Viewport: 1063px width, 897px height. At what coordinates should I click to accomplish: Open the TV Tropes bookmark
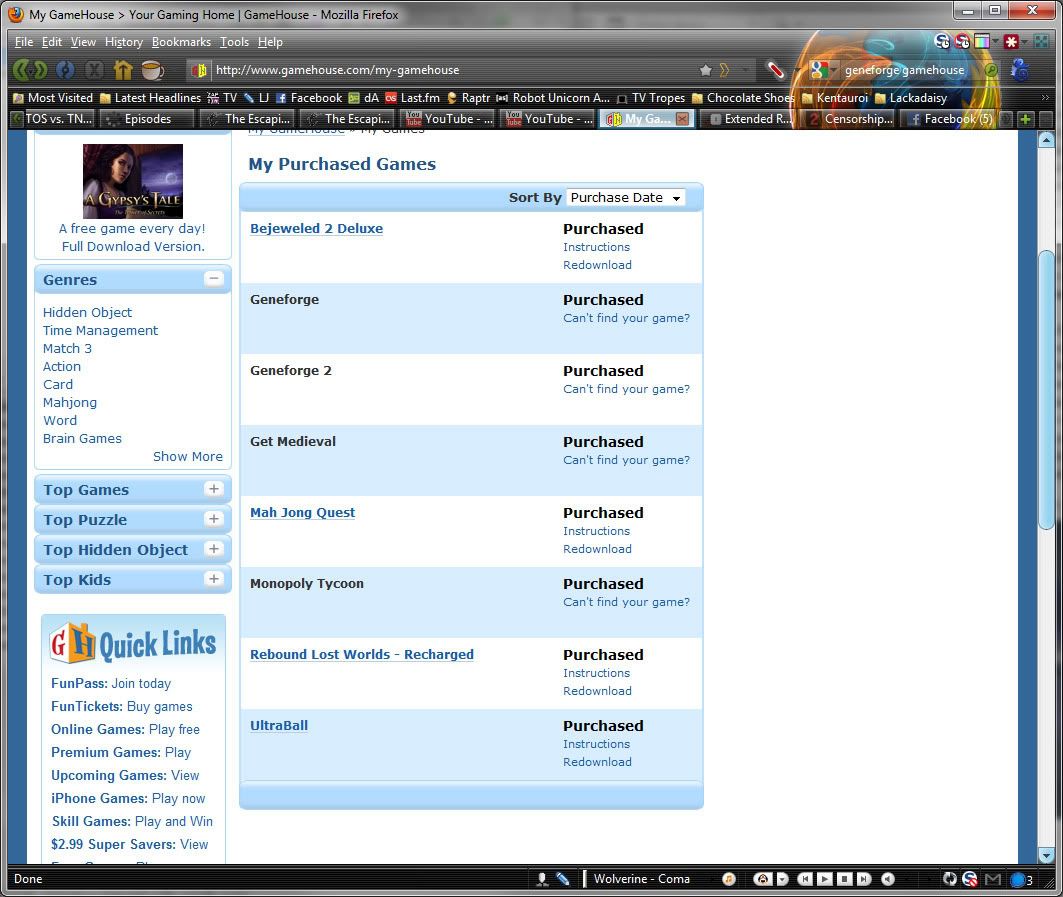[x=651, y=98]
